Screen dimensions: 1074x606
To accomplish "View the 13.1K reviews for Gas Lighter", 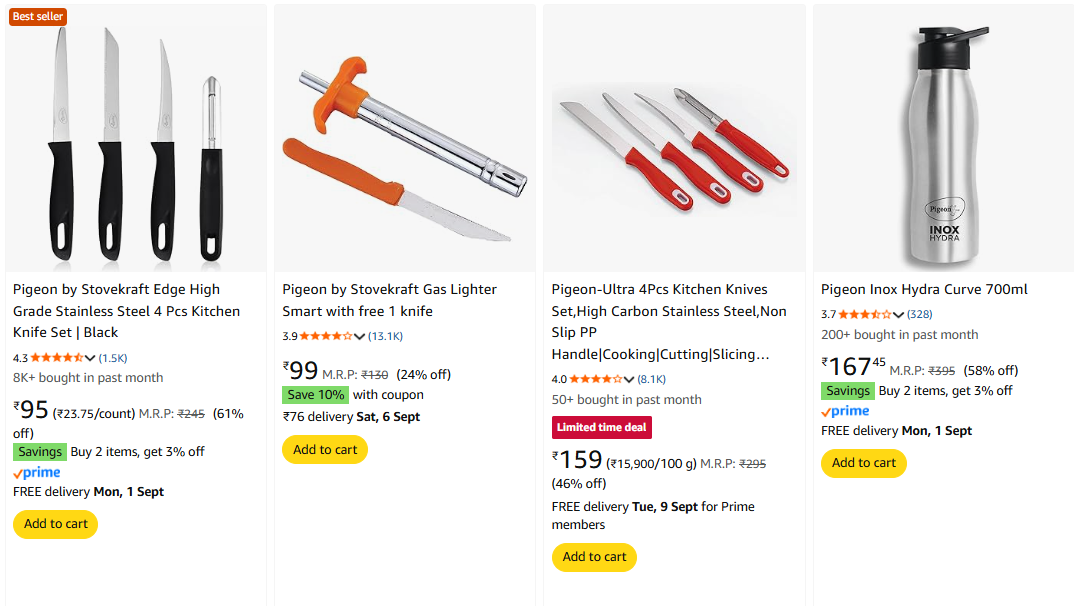I will click(386, 336).
